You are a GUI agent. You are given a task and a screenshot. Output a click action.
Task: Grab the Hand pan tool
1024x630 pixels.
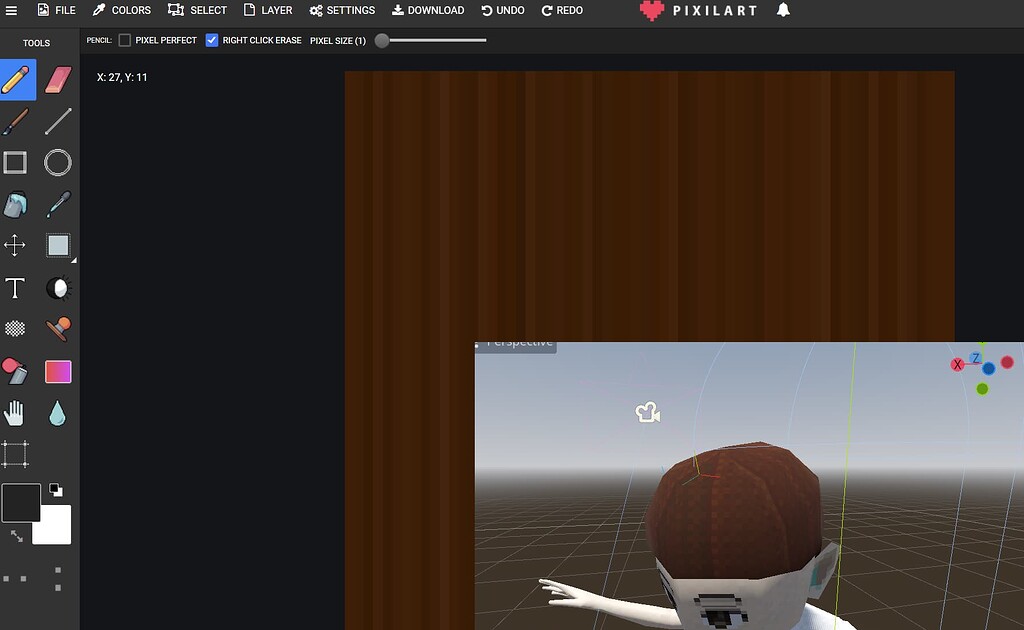point(15,411)
